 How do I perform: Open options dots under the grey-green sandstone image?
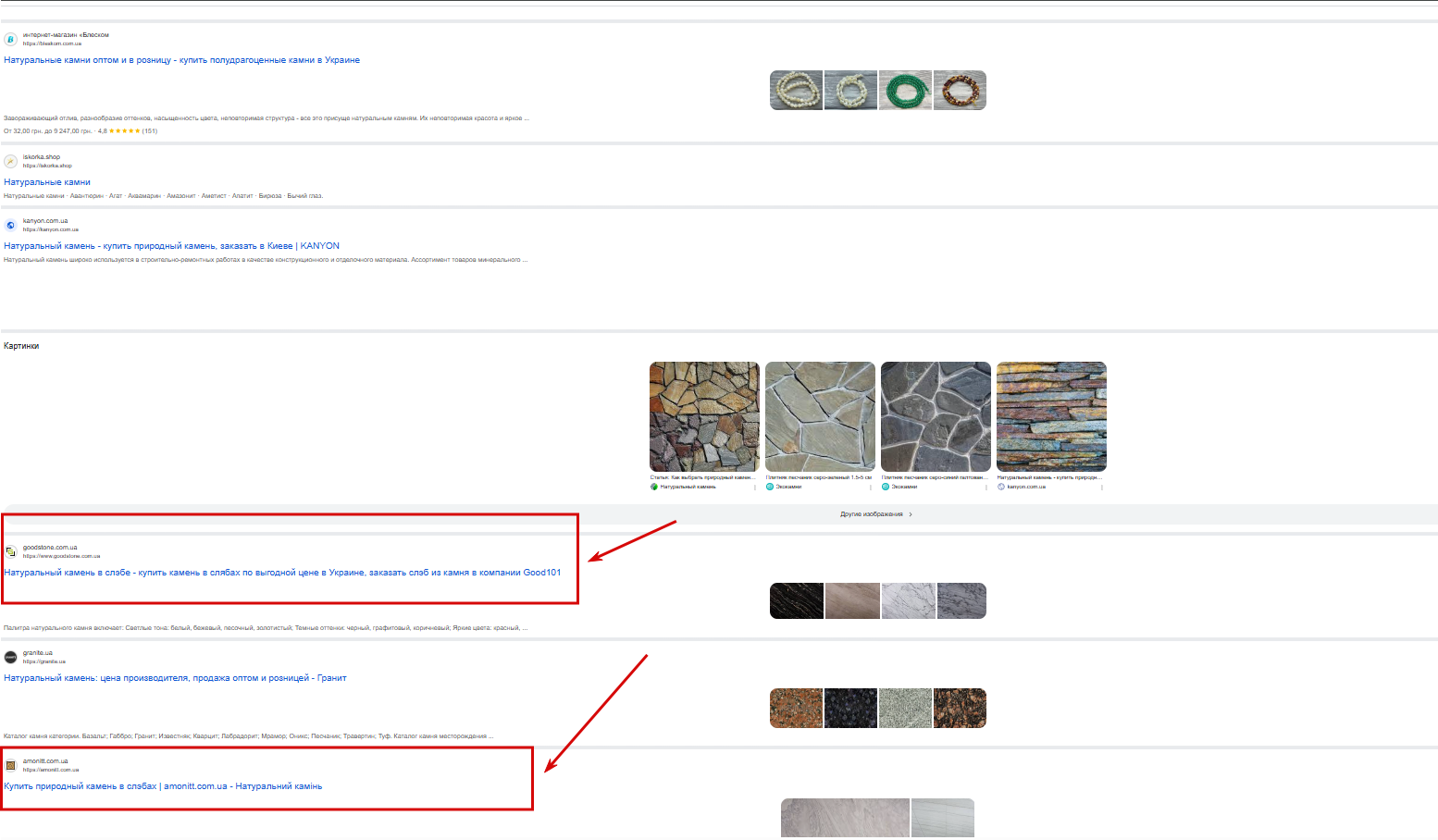(871, 487)
